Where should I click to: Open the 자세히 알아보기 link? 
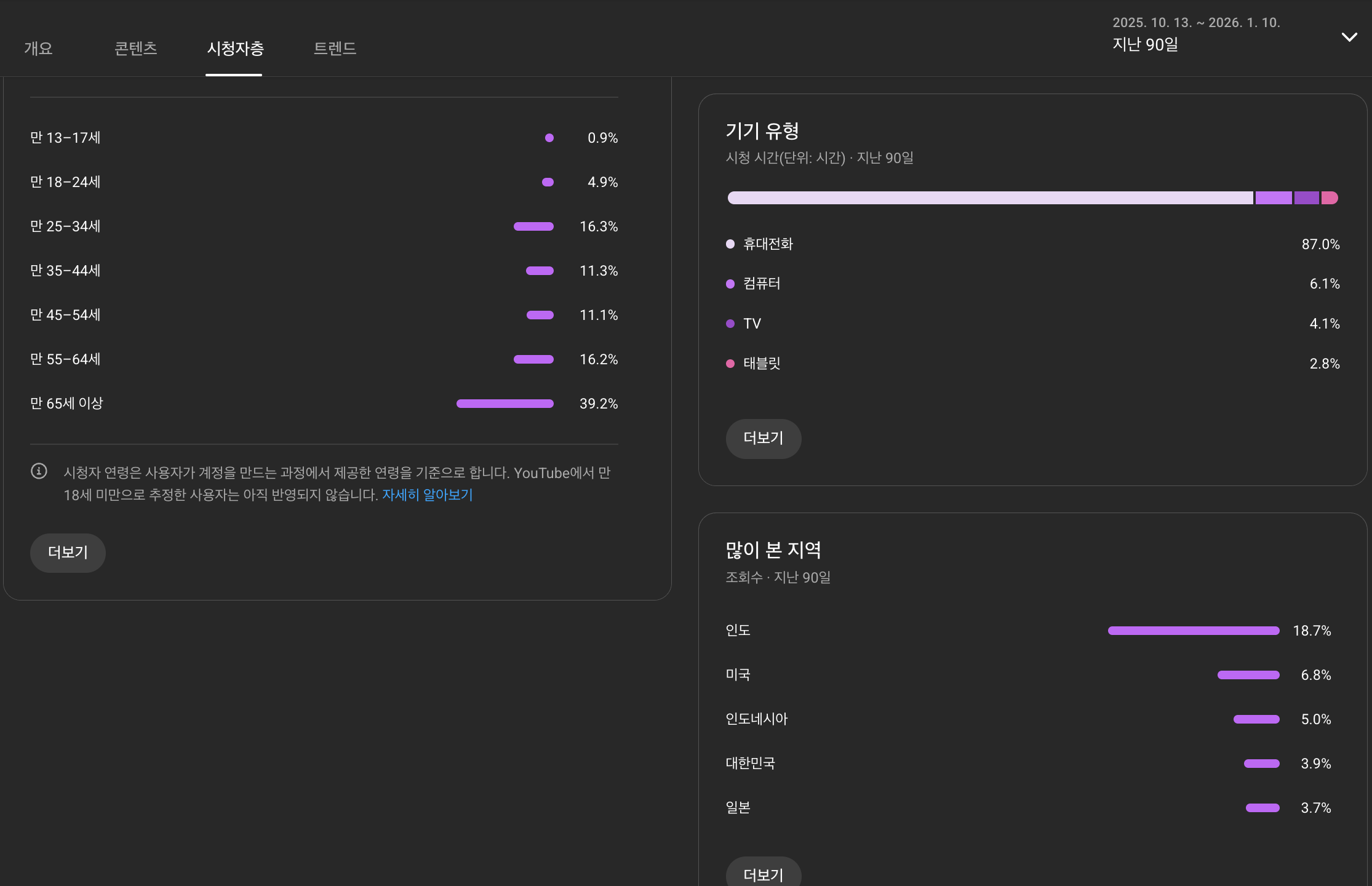tap(427, 495)
